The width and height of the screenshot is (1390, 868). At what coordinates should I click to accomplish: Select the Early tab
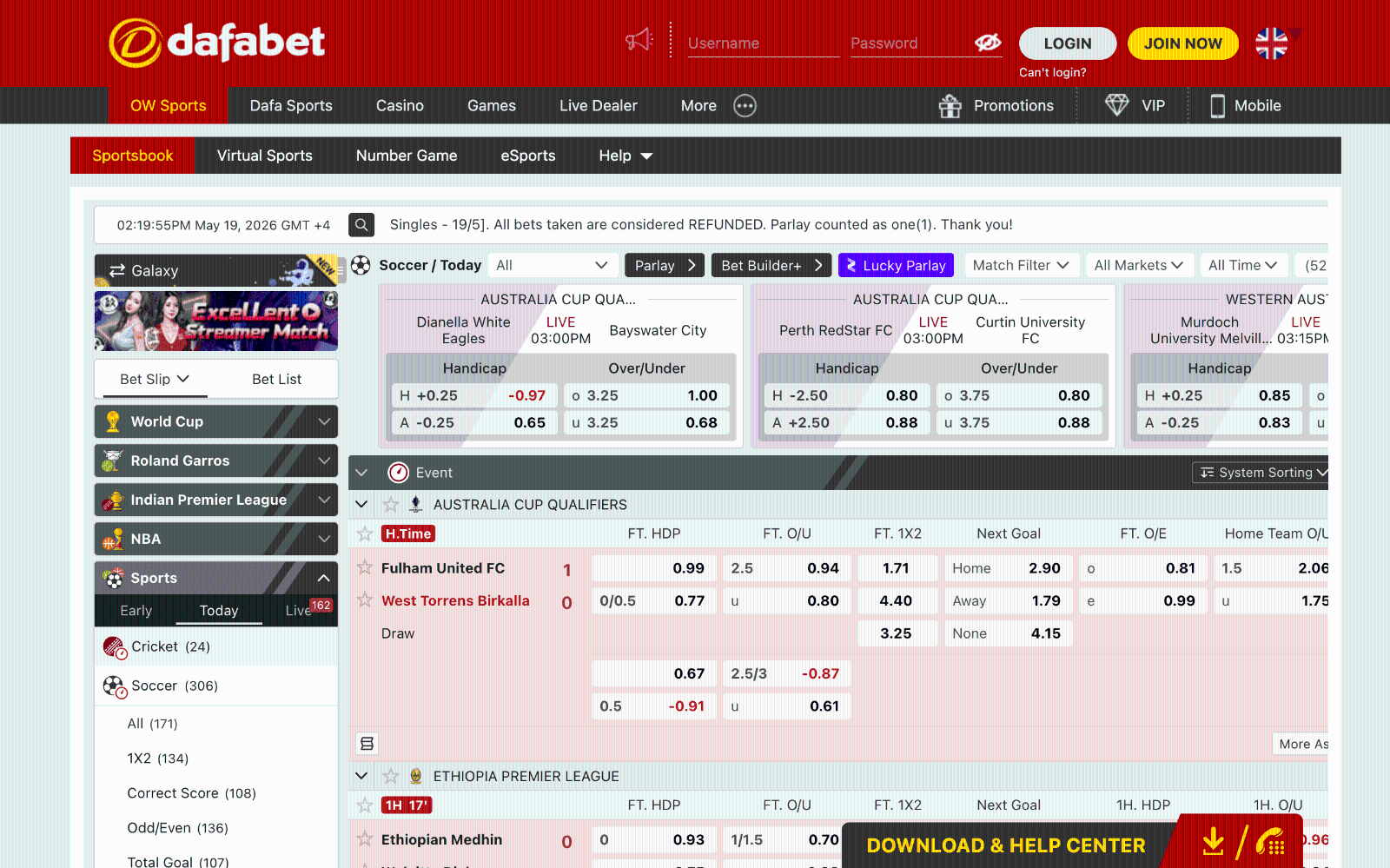[136, 611]
